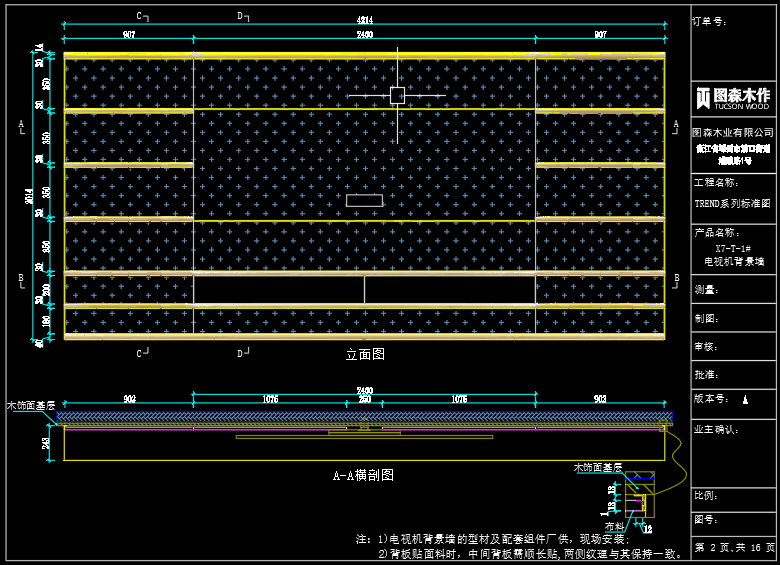Click the crosshair pickbox in the elevation
The height and width of the screenshot is (565, 780).
point(397,95)
